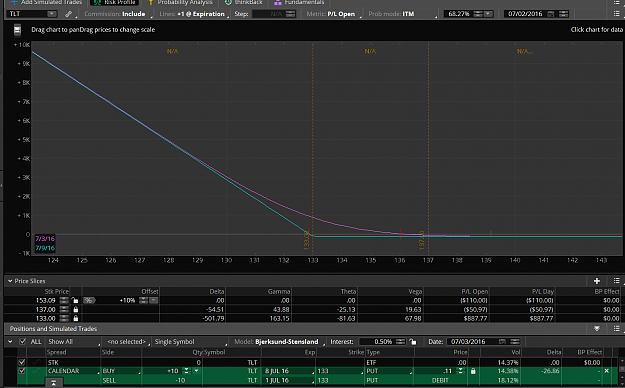The width and height of the screenshot is (625, 388).
Task: Select the 7/9/16 cyan line legend
Action: click(x=45, y=248)
